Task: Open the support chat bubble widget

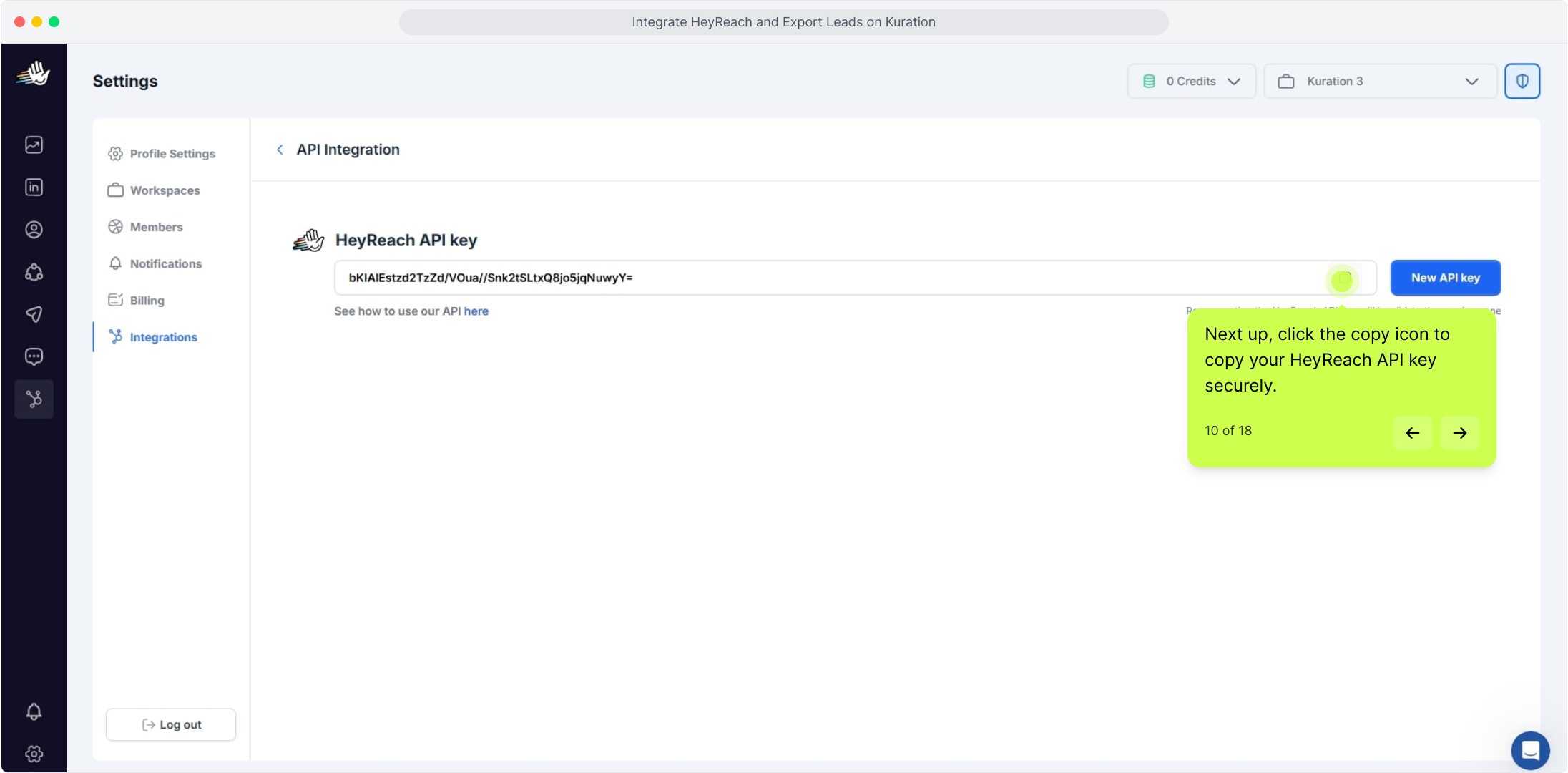Action: tap(1530, 750)
